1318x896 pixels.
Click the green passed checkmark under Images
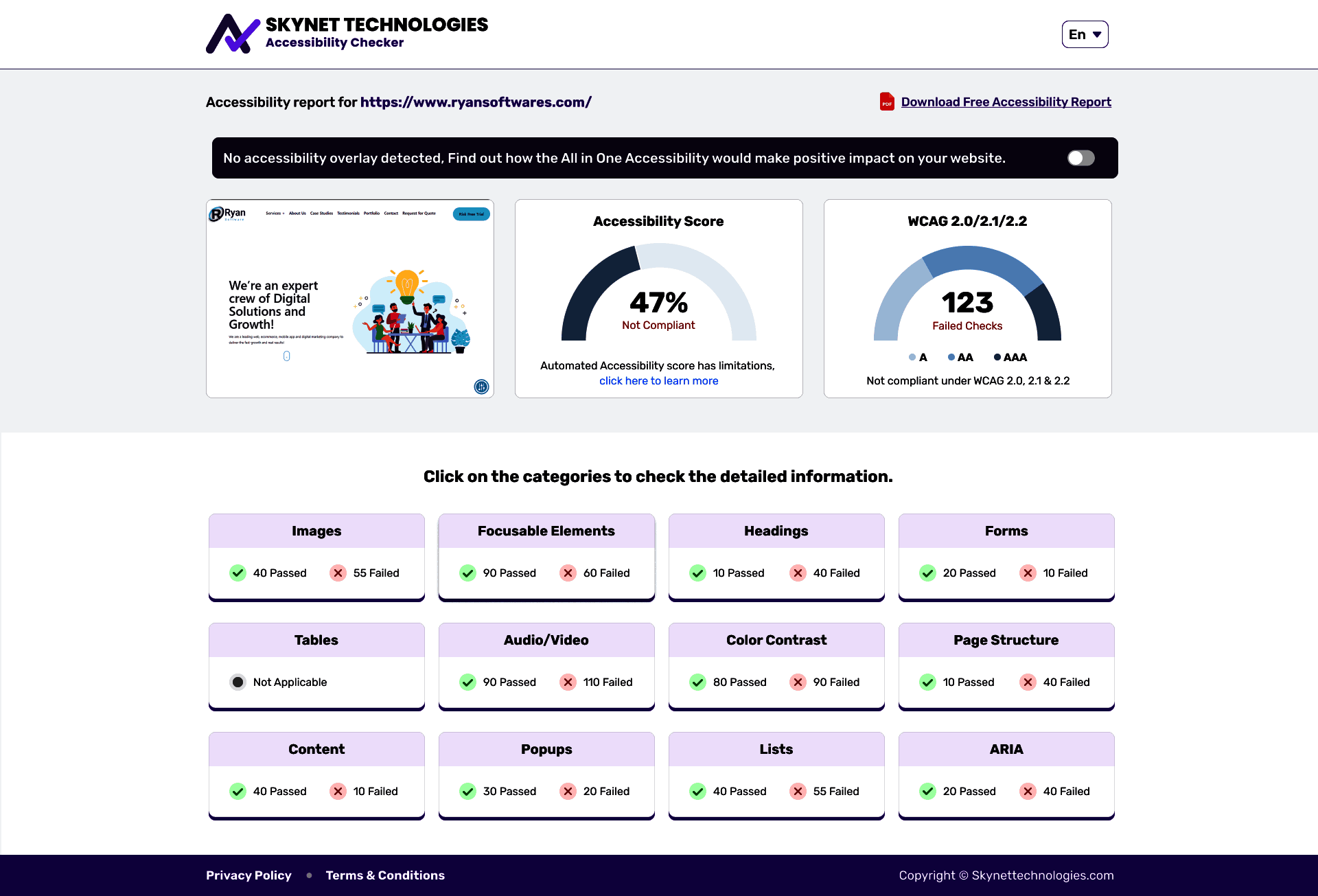coord(238,573)
